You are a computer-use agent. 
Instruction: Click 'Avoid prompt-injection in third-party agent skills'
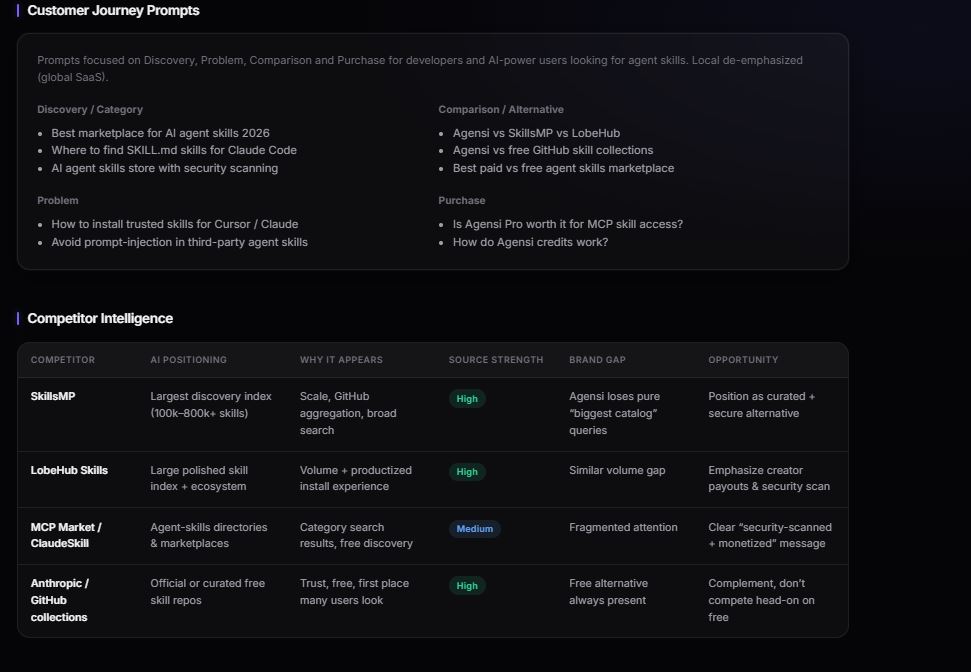click(180, 242)
